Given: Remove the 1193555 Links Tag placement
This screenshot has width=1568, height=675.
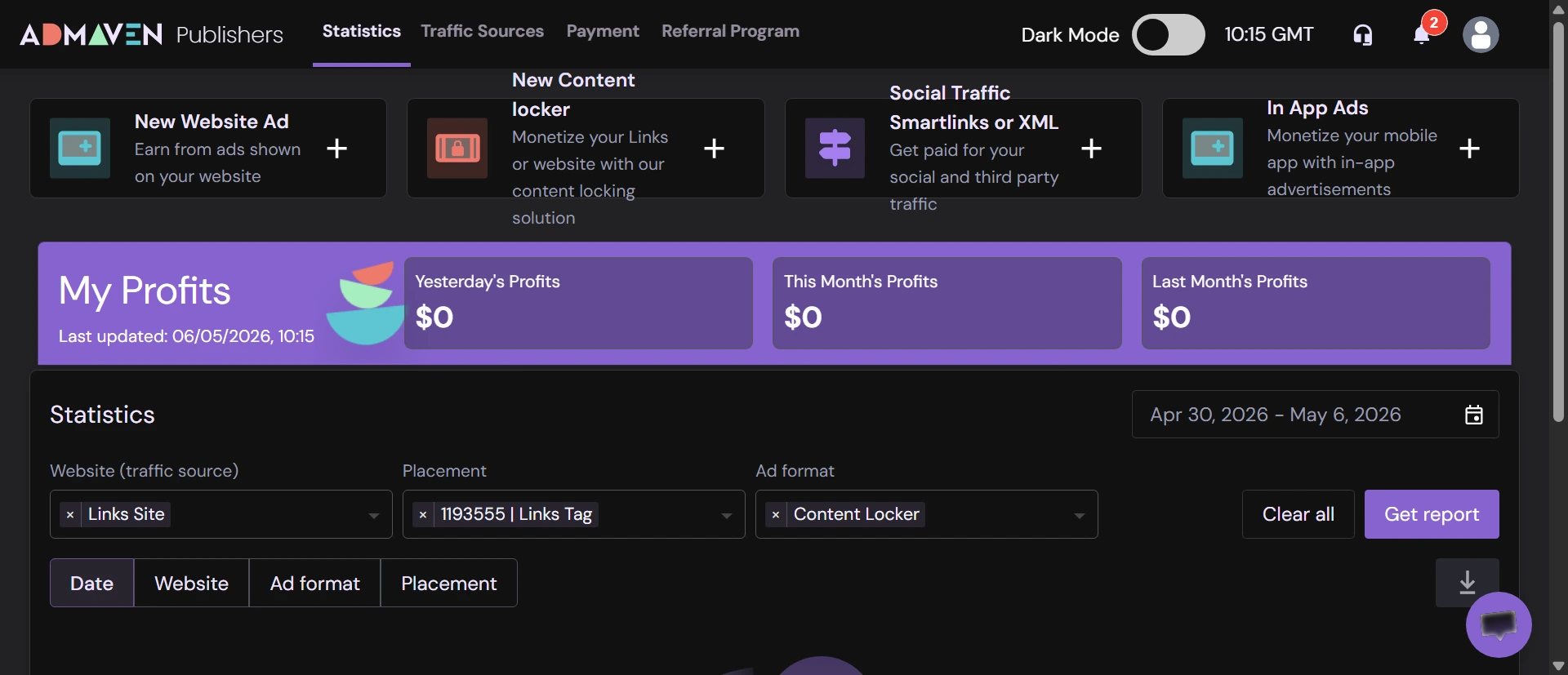Looking at the screenshot, I should (423, 514).
